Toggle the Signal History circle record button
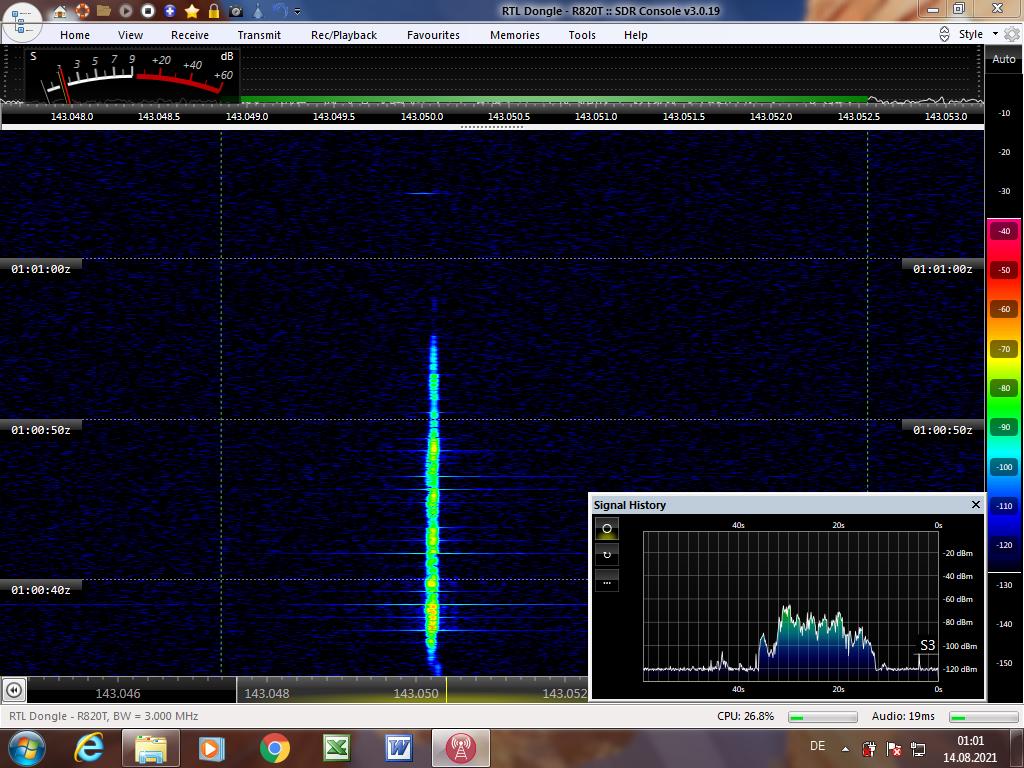1024x768 pixels. tap(607, 528)
